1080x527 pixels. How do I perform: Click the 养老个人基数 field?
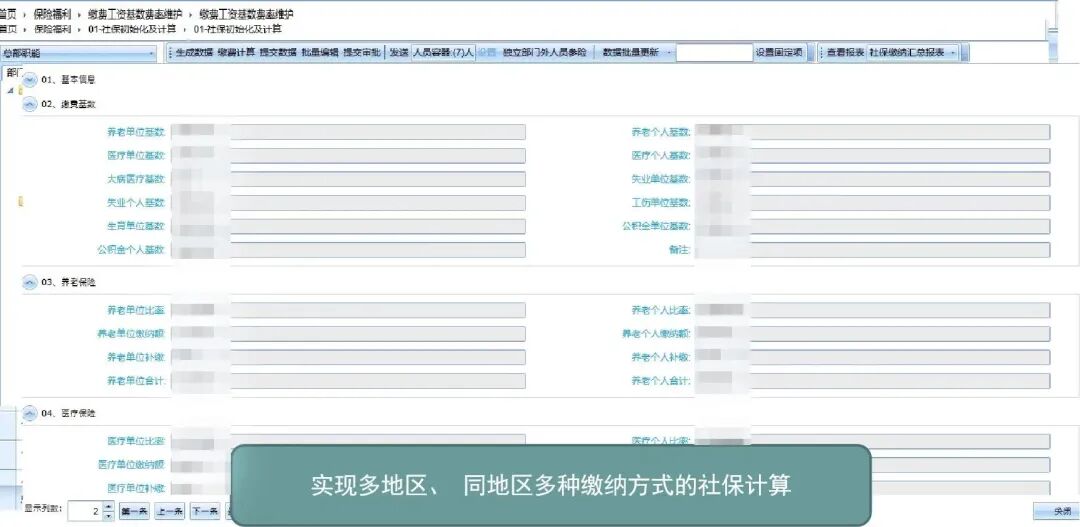pos(873,132)
